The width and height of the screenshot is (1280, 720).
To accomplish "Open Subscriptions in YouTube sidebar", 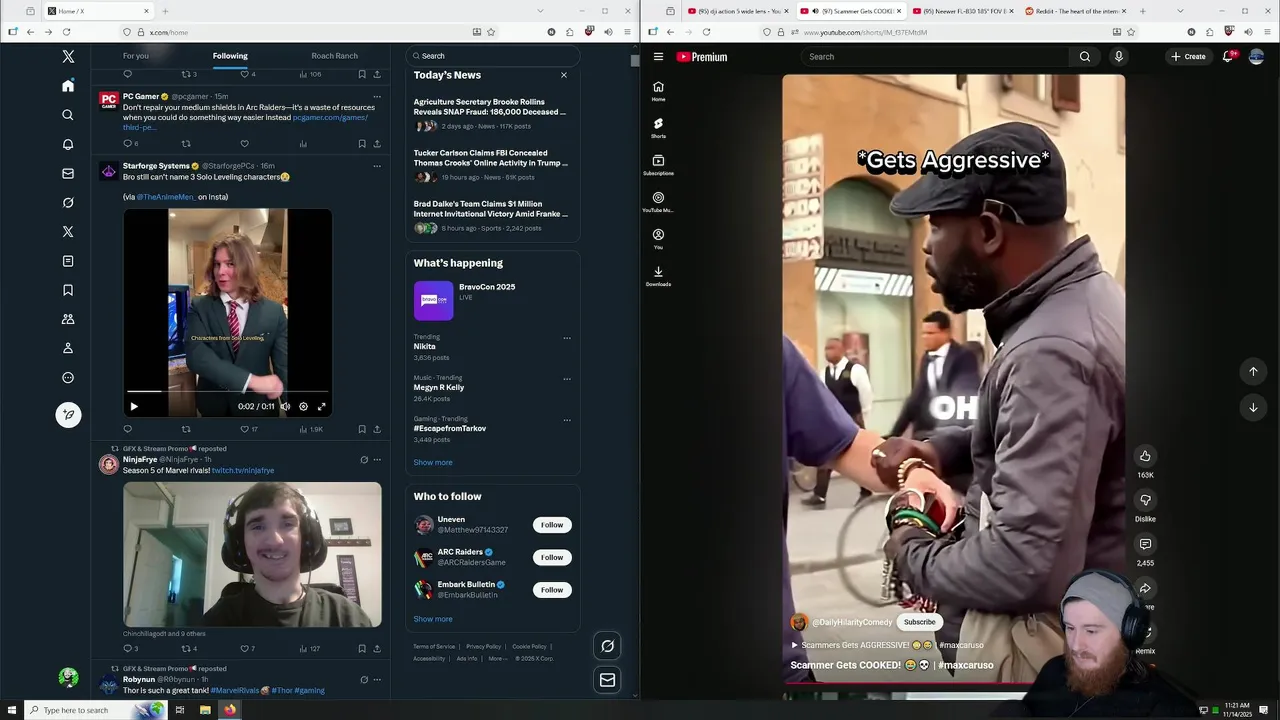I will (x=658, y=165).
